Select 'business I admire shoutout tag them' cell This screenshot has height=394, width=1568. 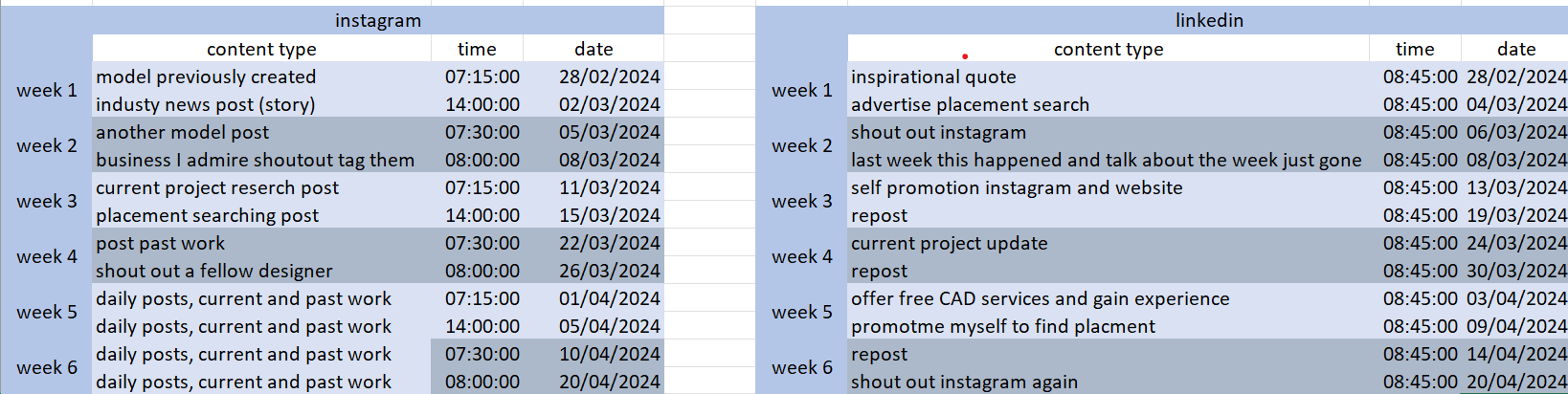[261, 160]
